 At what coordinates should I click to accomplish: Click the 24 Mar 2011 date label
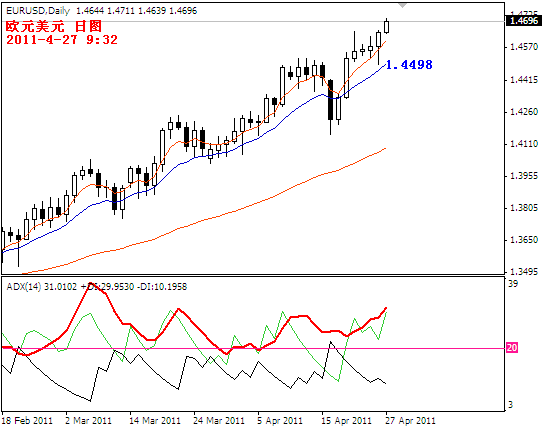[x=219, y=420]
